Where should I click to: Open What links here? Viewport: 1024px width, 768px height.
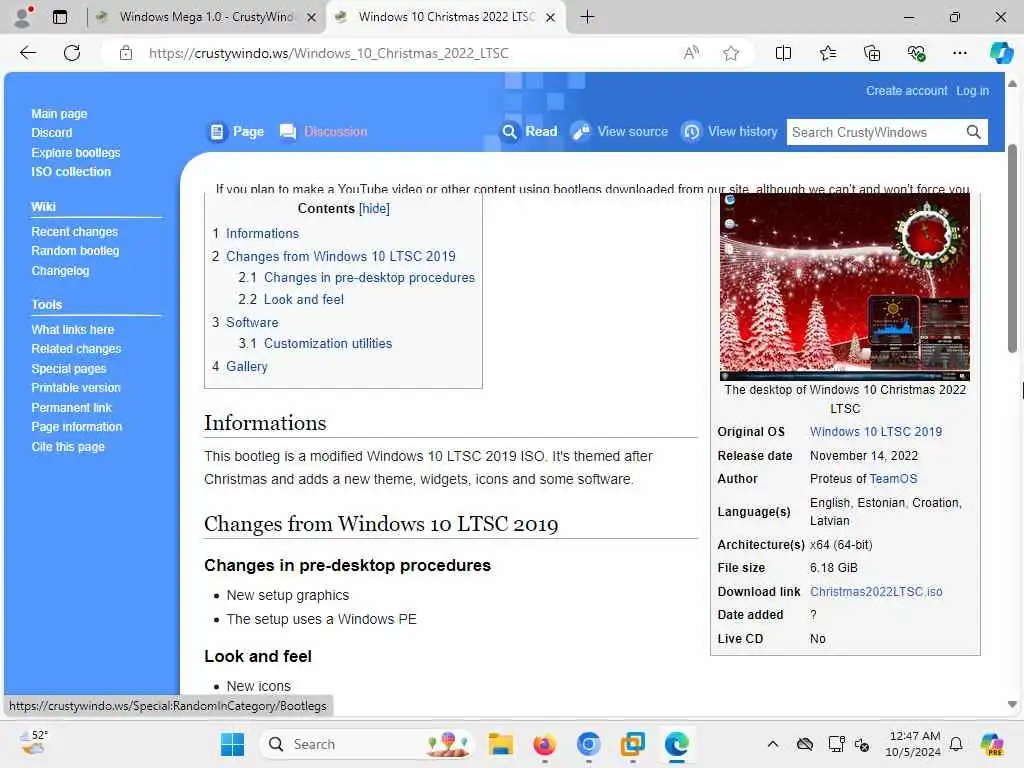tap(72, 330)
